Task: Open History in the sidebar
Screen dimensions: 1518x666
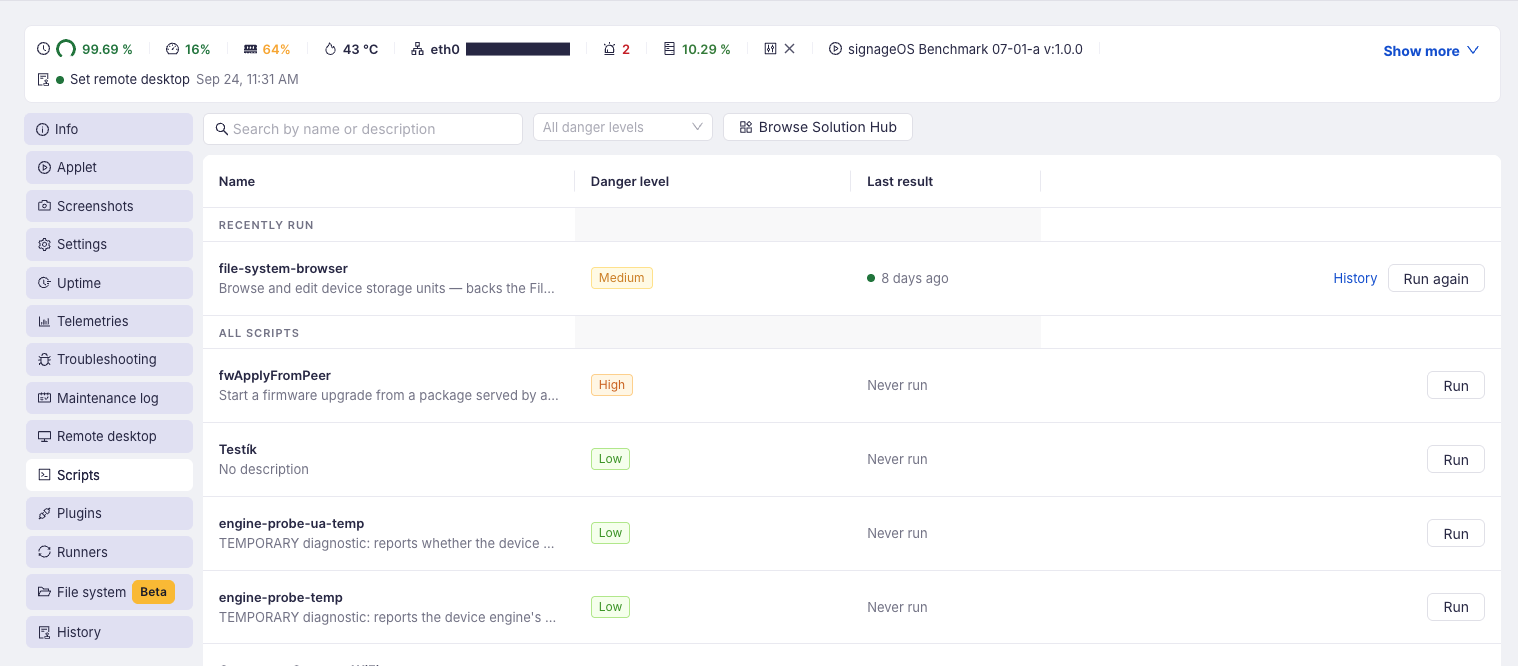Action: click(109, 632)
